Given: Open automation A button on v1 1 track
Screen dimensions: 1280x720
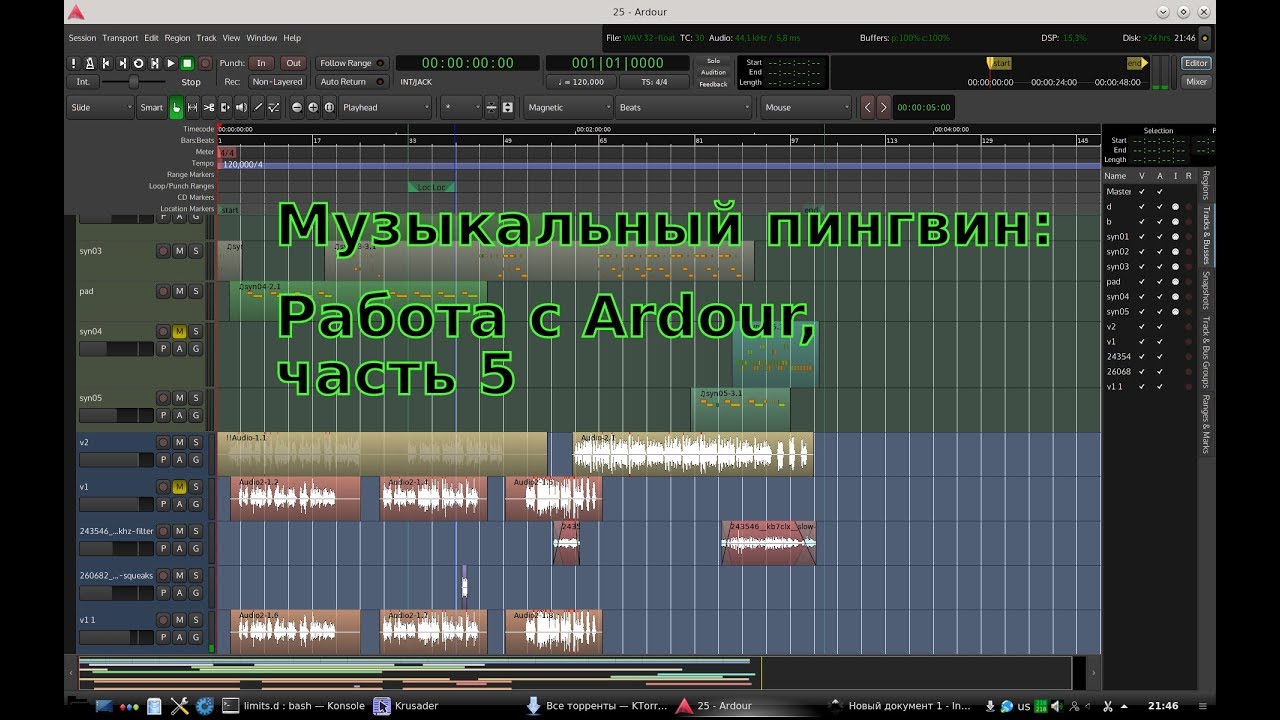Looking at the screenshot, I should point(179,637).
